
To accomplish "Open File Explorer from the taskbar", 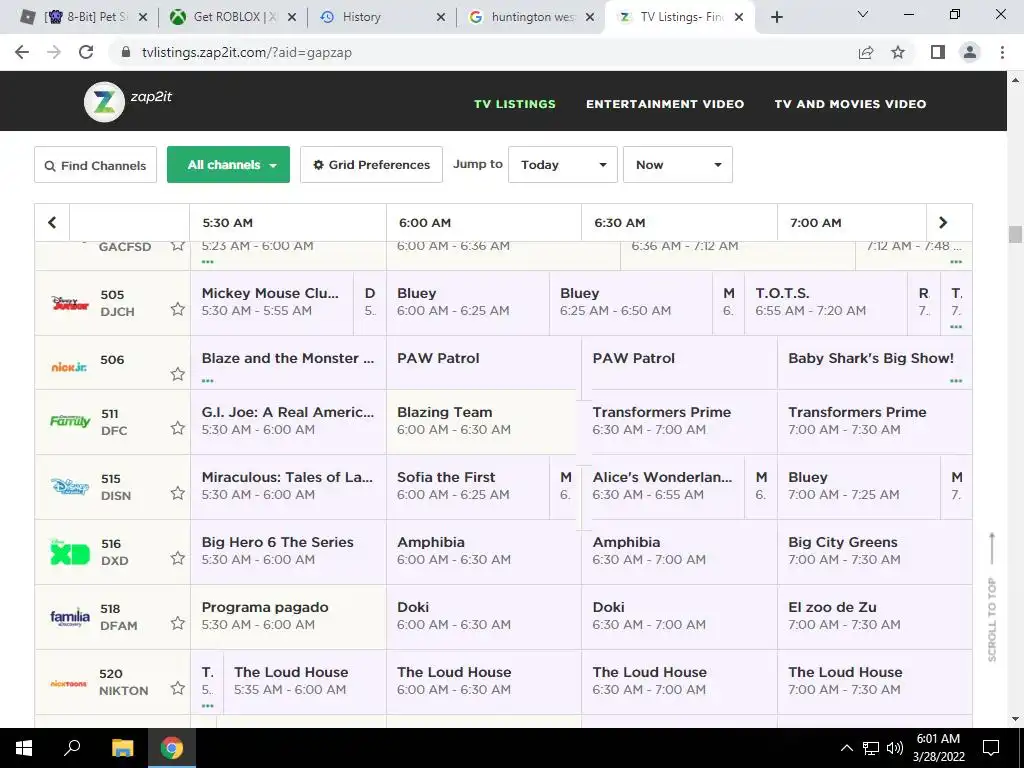I will click(x=122, y=748).
